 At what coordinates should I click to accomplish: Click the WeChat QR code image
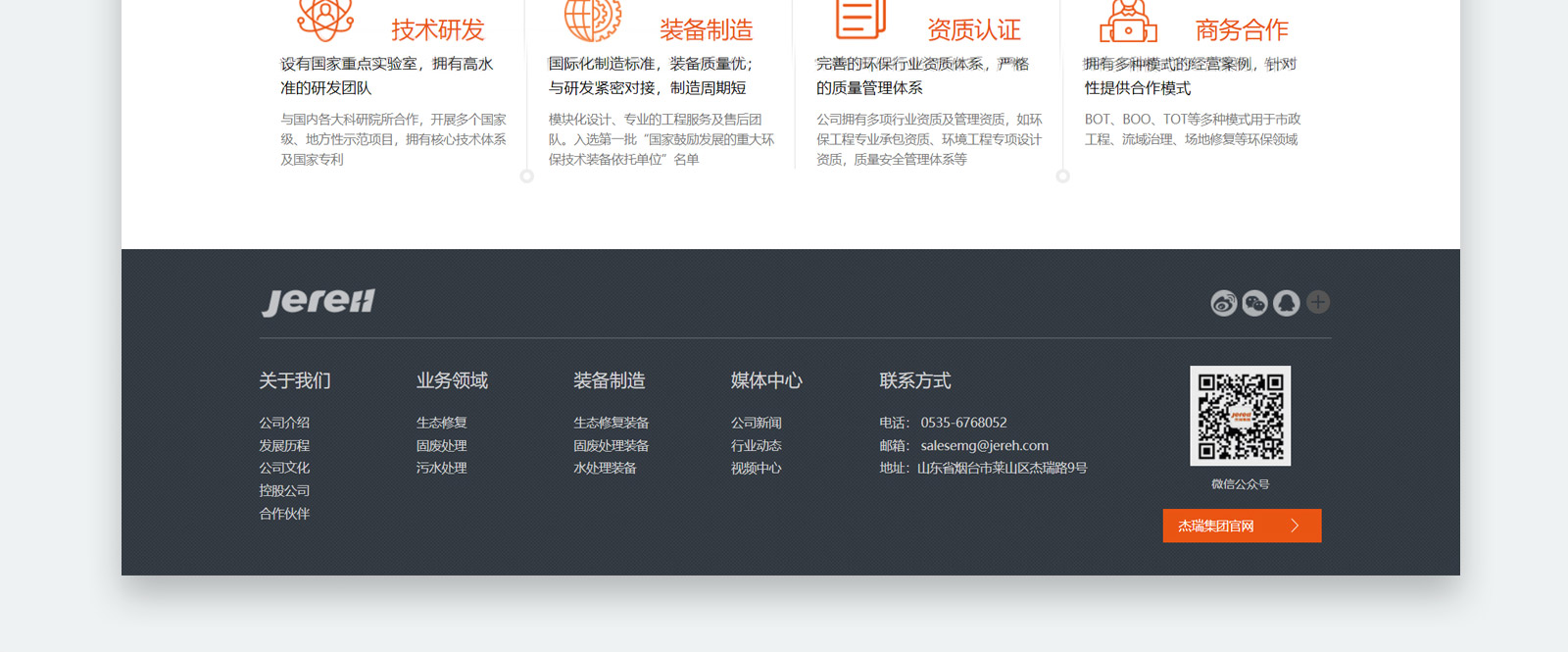[1240, 416]
